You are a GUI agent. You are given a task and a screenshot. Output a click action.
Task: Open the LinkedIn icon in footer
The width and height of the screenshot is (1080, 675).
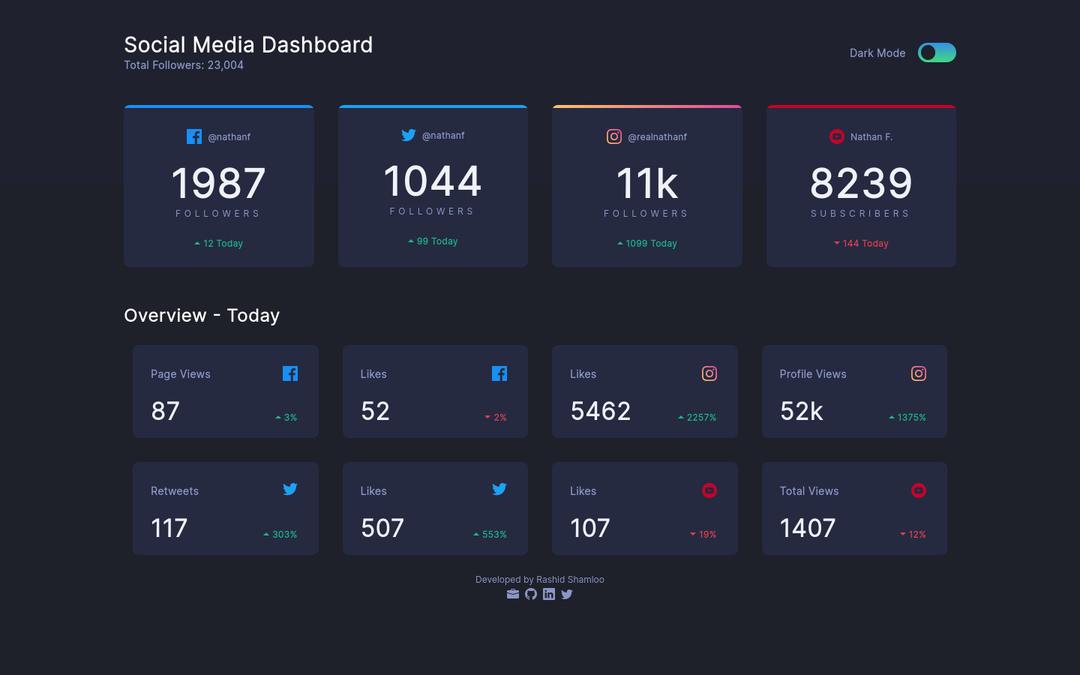[549, 594]
